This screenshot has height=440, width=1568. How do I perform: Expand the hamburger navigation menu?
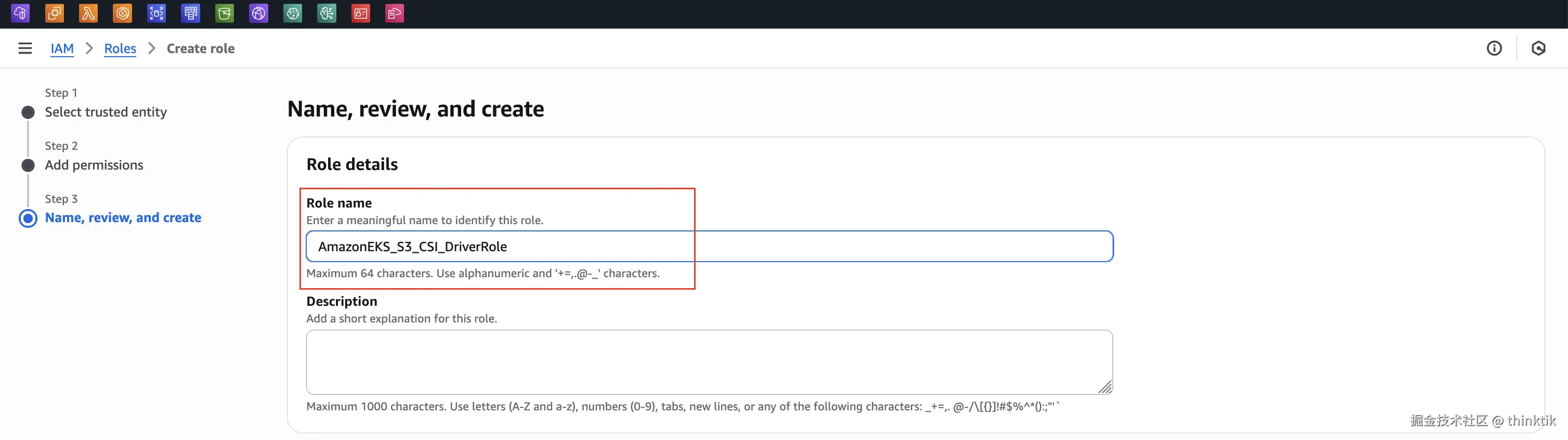point(25,48)
